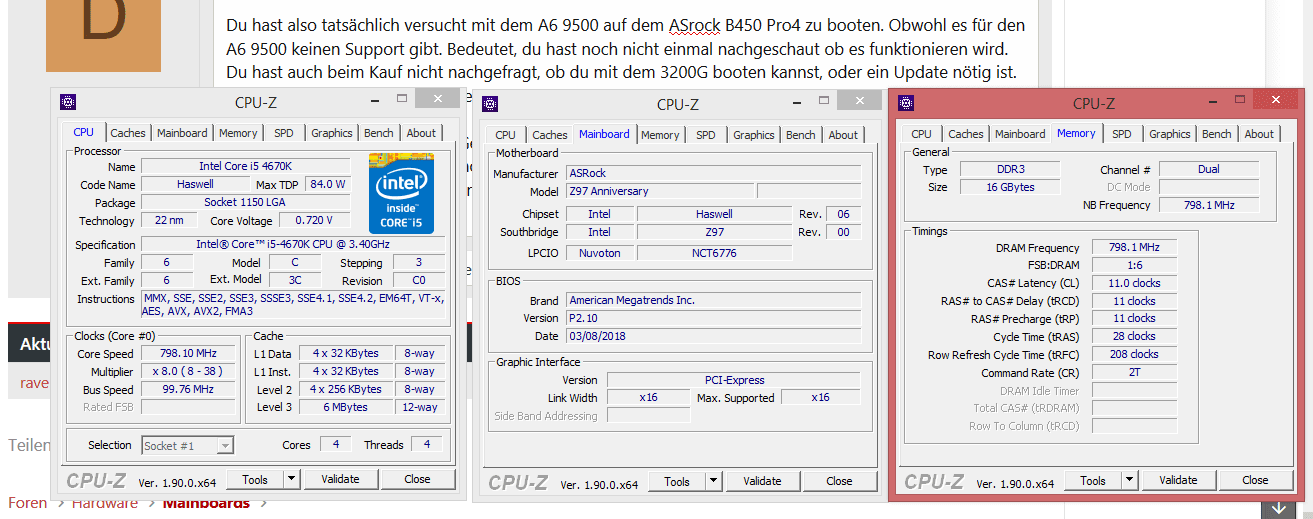Click the CPU-Z app icon in middle window title bar
Viewport: 1313px width, 519px height.
click(489, 103)
